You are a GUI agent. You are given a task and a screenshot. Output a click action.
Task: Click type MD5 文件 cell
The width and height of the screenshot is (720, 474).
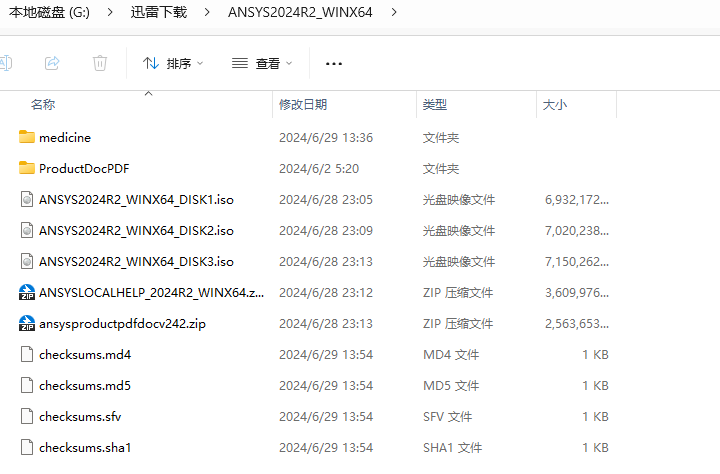click(451, 386)
